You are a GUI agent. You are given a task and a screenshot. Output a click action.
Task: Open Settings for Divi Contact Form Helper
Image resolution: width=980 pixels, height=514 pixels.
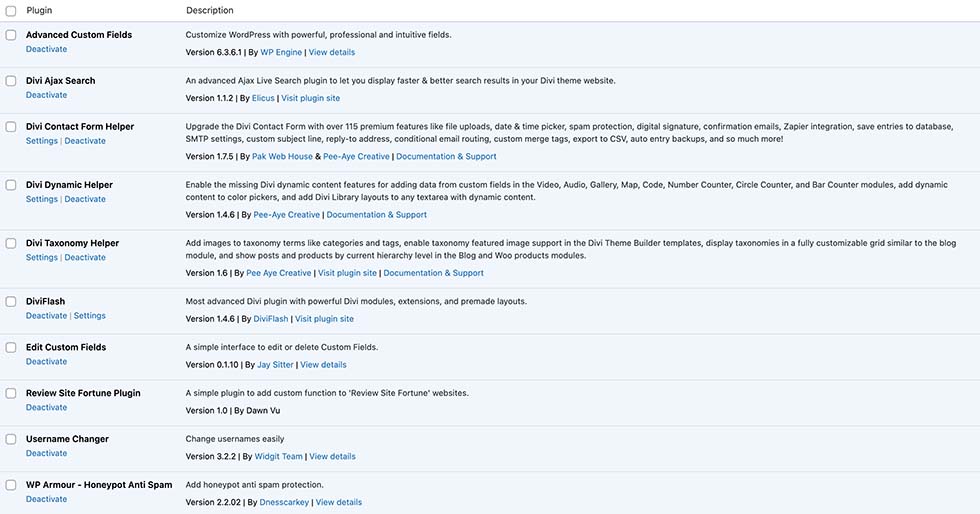(42, 141)
